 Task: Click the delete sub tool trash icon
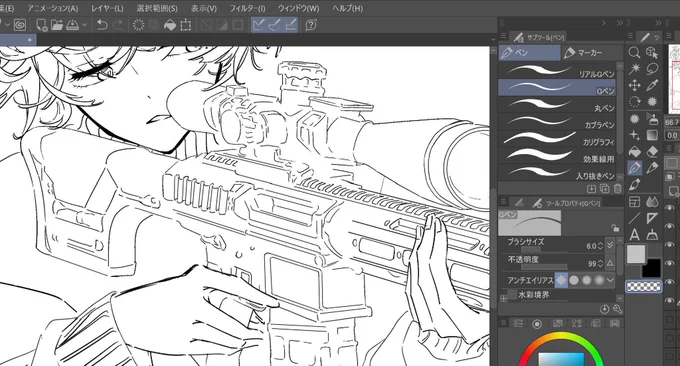(617, 188)
